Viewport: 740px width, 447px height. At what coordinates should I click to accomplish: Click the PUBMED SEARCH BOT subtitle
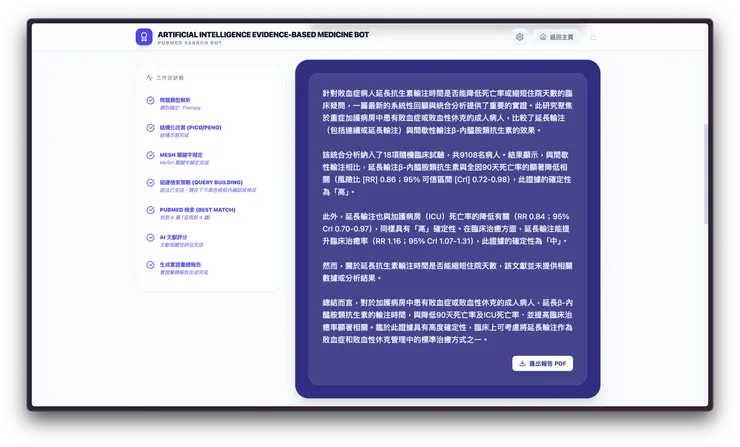click(190, 43)
